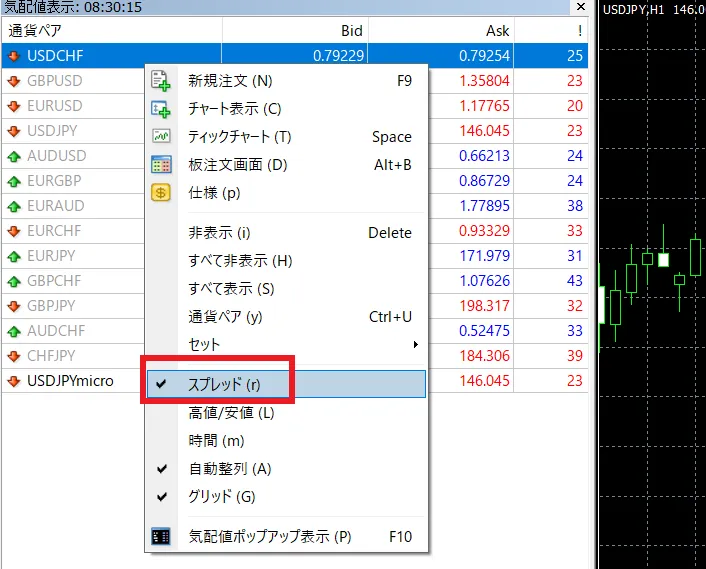This screenshot has height=569, width=706.
Task: Choose チャート表示 (C) menu entry
Action: pyautogui.click(x=286, y=109)
